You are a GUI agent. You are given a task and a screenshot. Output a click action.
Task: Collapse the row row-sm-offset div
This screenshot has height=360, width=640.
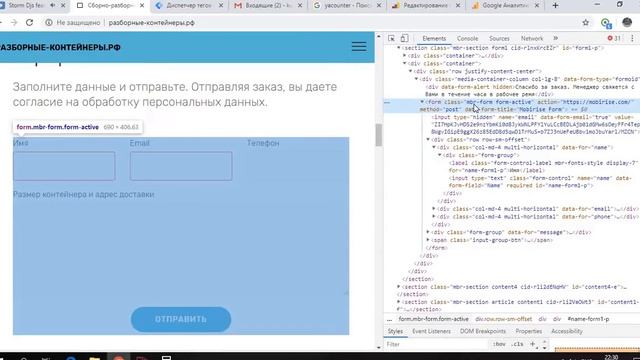428,140
